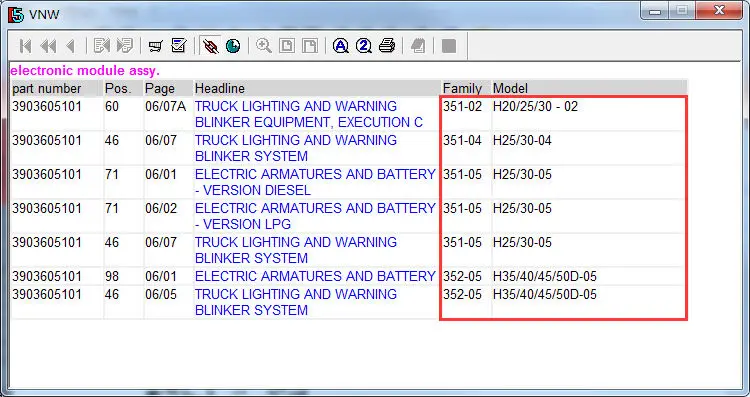Open 351-04 'TRUCK LIGHTING AND WARNING' headline

296,148
